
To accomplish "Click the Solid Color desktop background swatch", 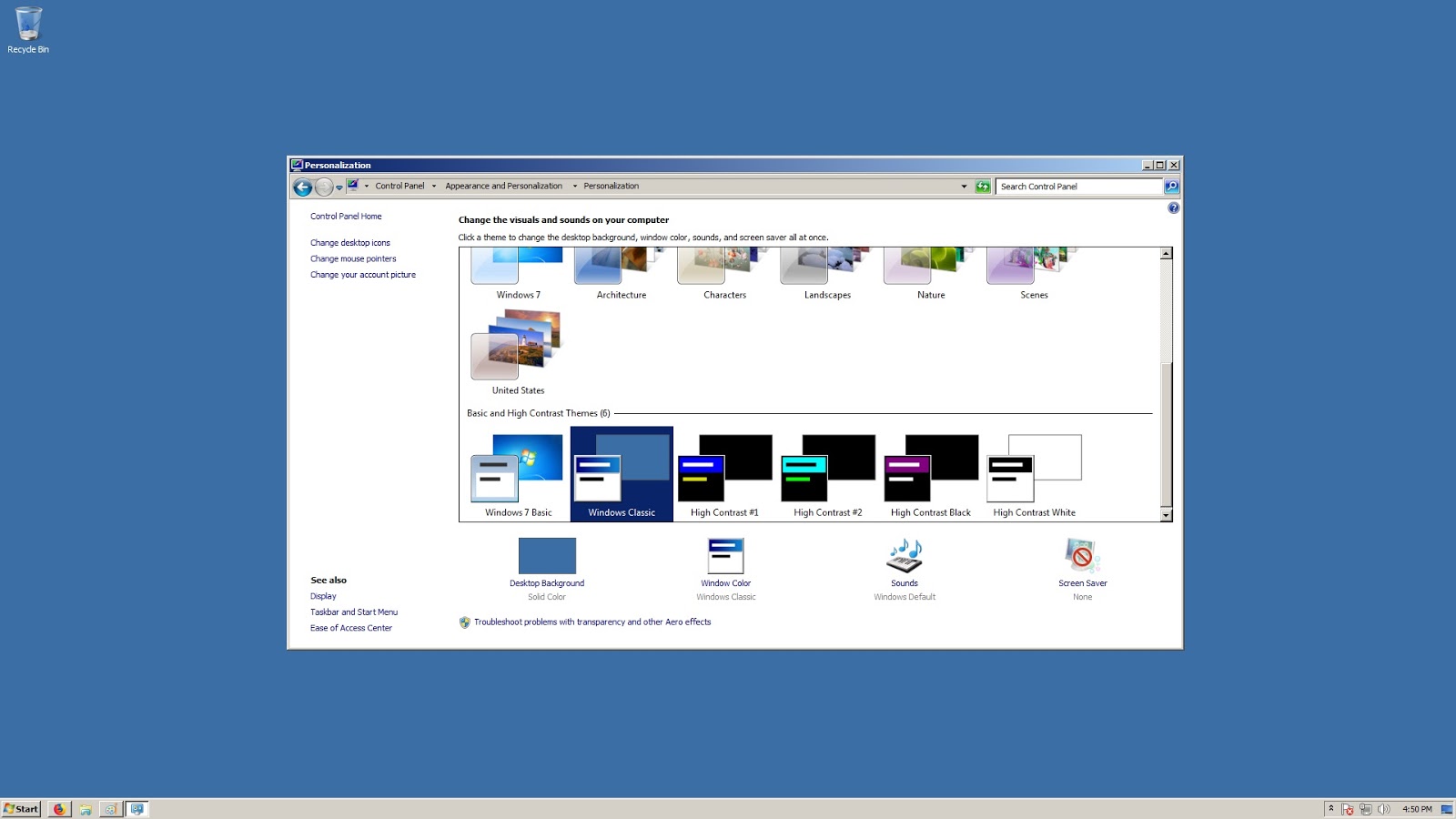I will (547, 556).
